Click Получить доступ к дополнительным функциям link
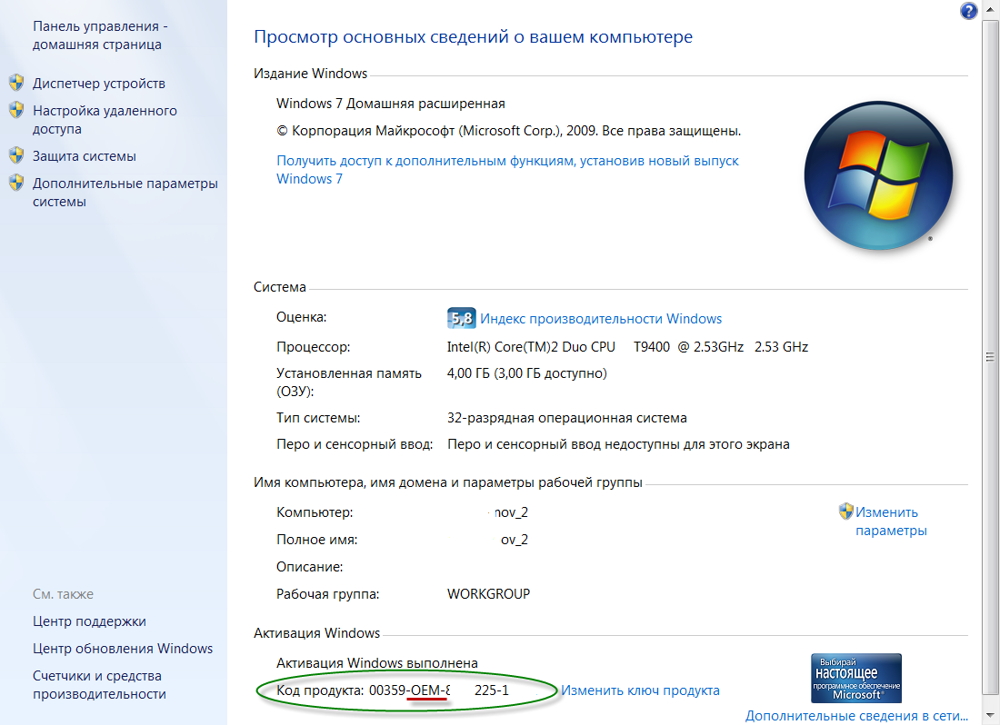 click(507, 169)
